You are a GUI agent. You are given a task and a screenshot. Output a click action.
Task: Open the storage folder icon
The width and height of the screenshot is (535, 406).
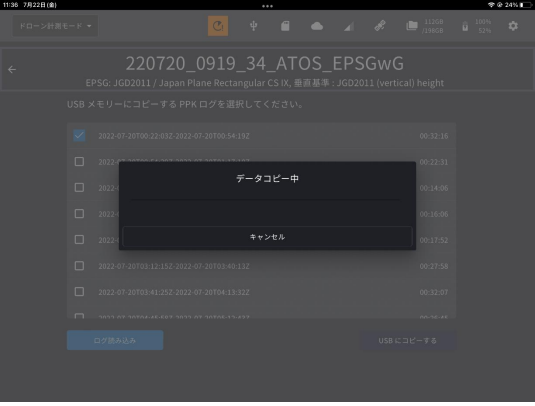pyautogui.click(x=412, y=26)
